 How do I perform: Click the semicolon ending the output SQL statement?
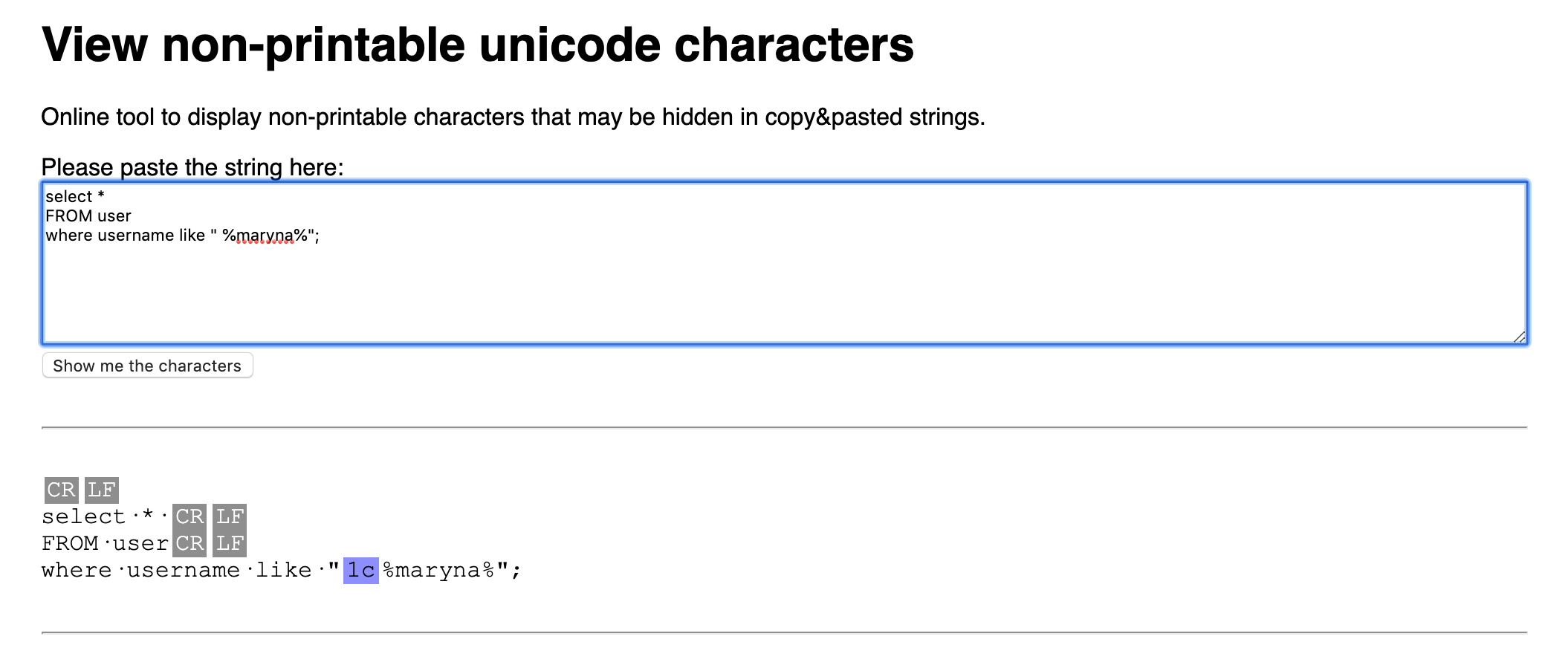(518, 570)
